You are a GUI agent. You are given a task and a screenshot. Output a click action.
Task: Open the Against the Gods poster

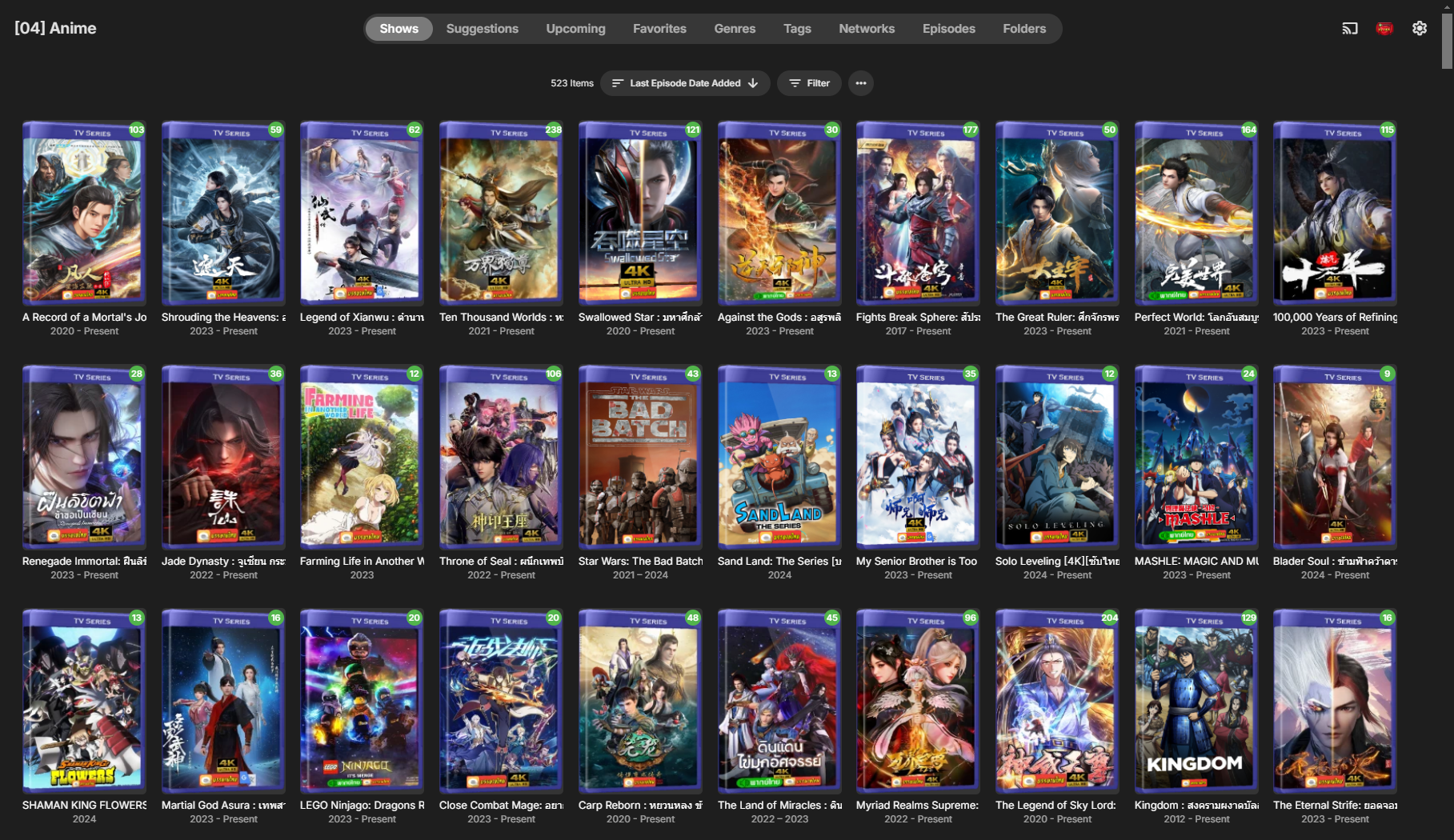tap(779, 213)
